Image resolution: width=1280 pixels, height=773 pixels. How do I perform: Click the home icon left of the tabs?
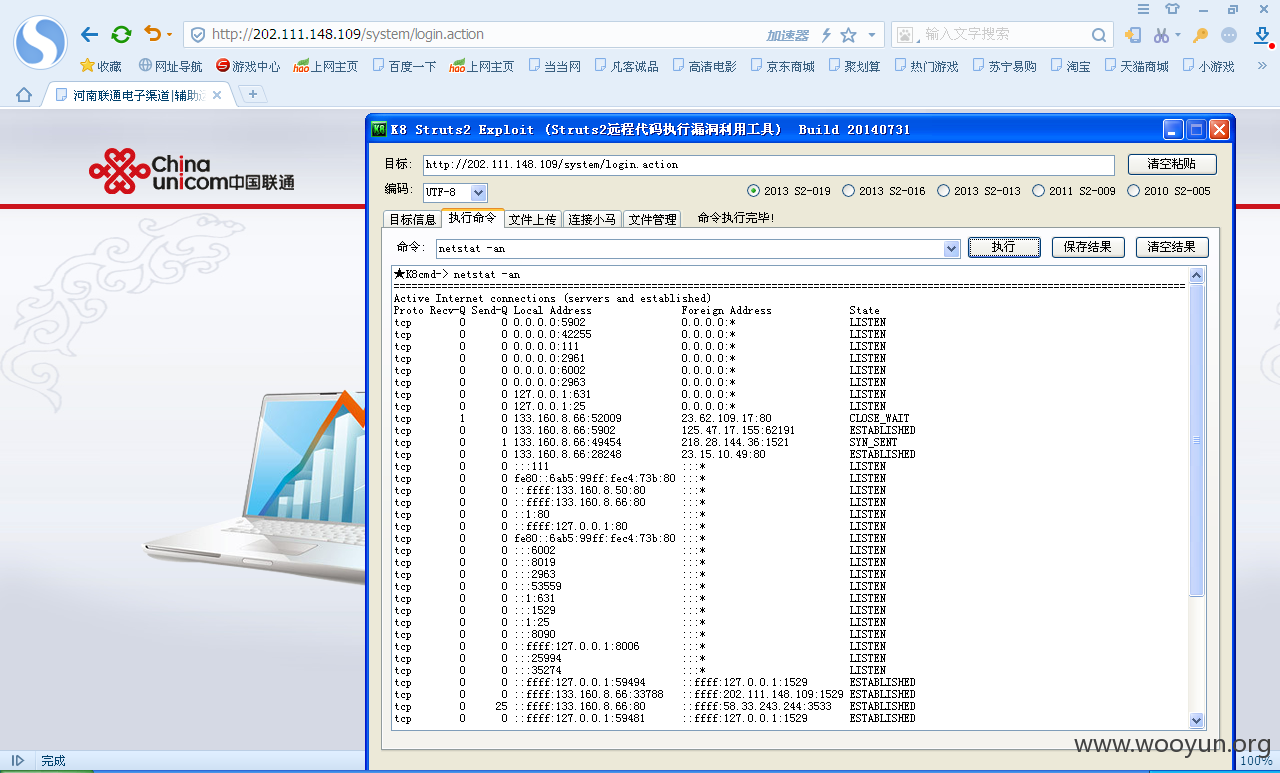(24, 95)
